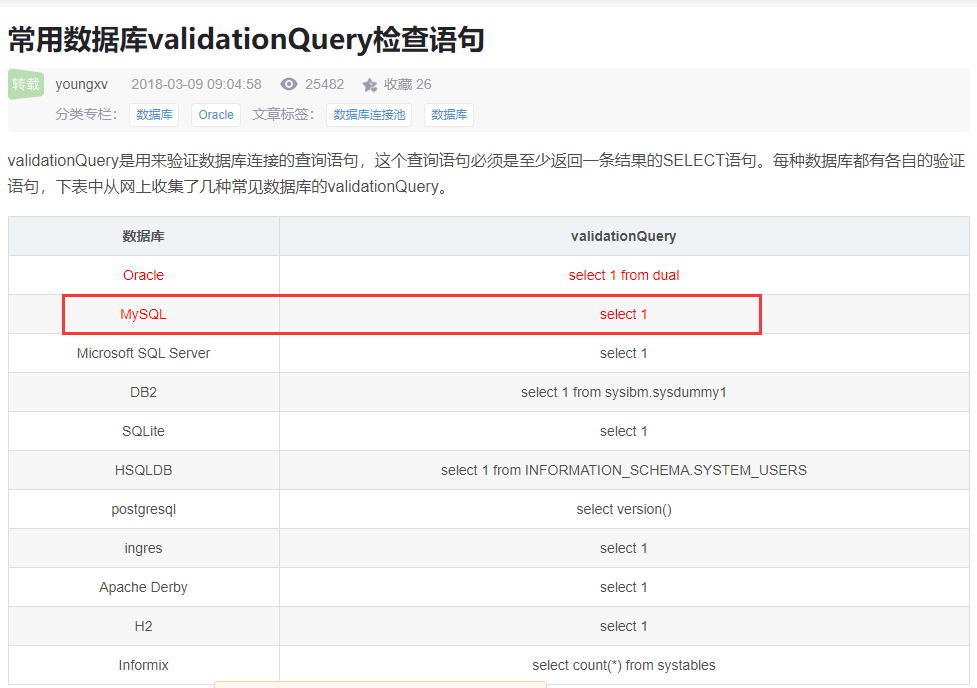977x688 pixels.
Task: Click 'select 1' in Microsoft SQL Server row
Action: [x=624, y=353]
